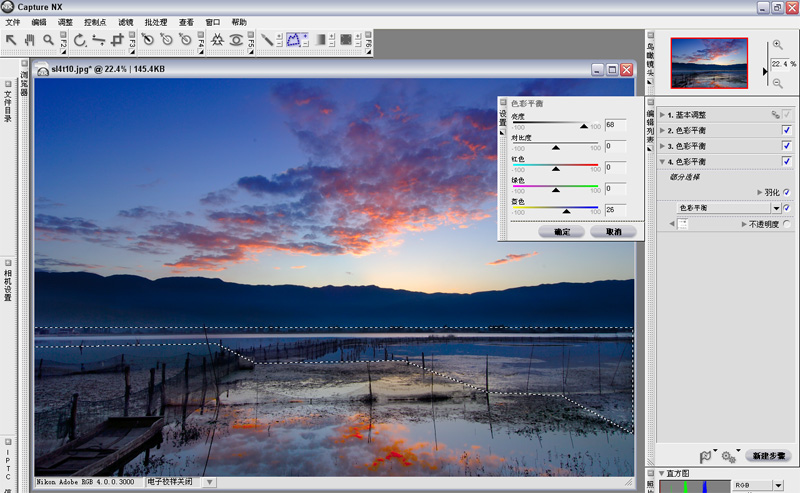
Task: Open the 滤镜 menu
Action: tap(126, 22)
